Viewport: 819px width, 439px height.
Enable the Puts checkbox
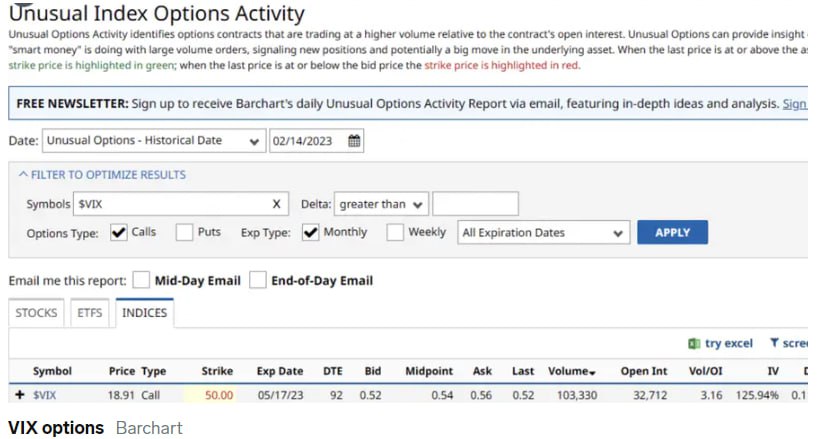tap(184, 233)
